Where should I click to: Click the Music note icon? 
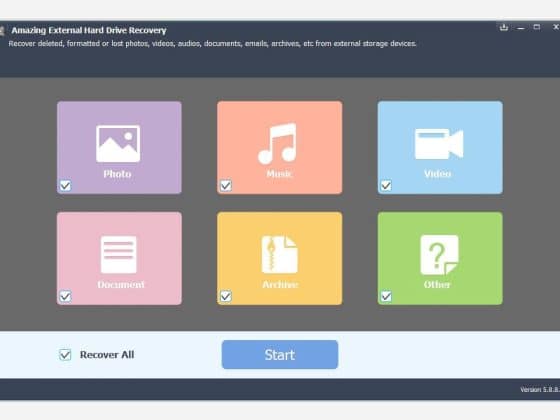point(278,143)
